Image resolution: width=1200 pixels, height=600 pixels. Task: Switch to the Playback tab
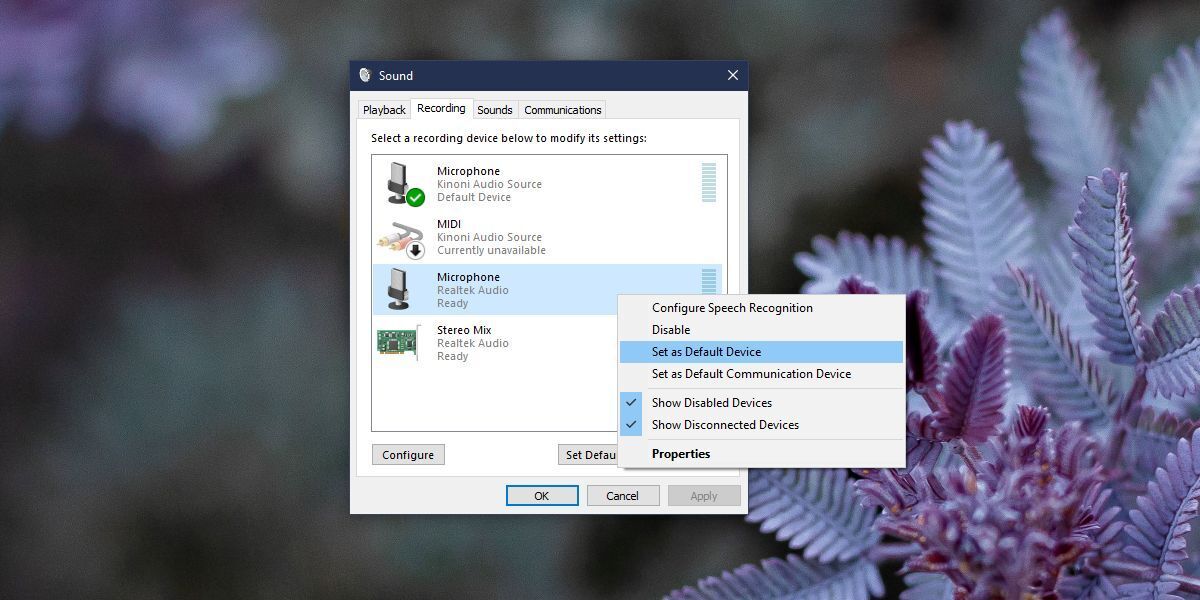click(383, 109)
